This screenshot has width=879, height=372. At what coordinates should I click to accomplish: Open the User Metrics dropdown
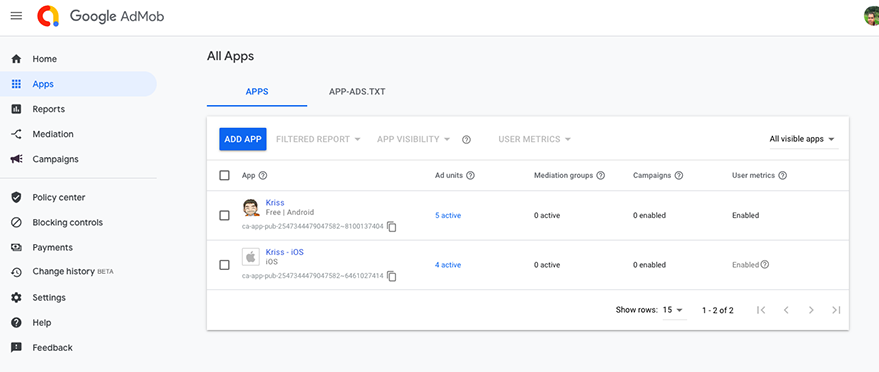(535, 139)
